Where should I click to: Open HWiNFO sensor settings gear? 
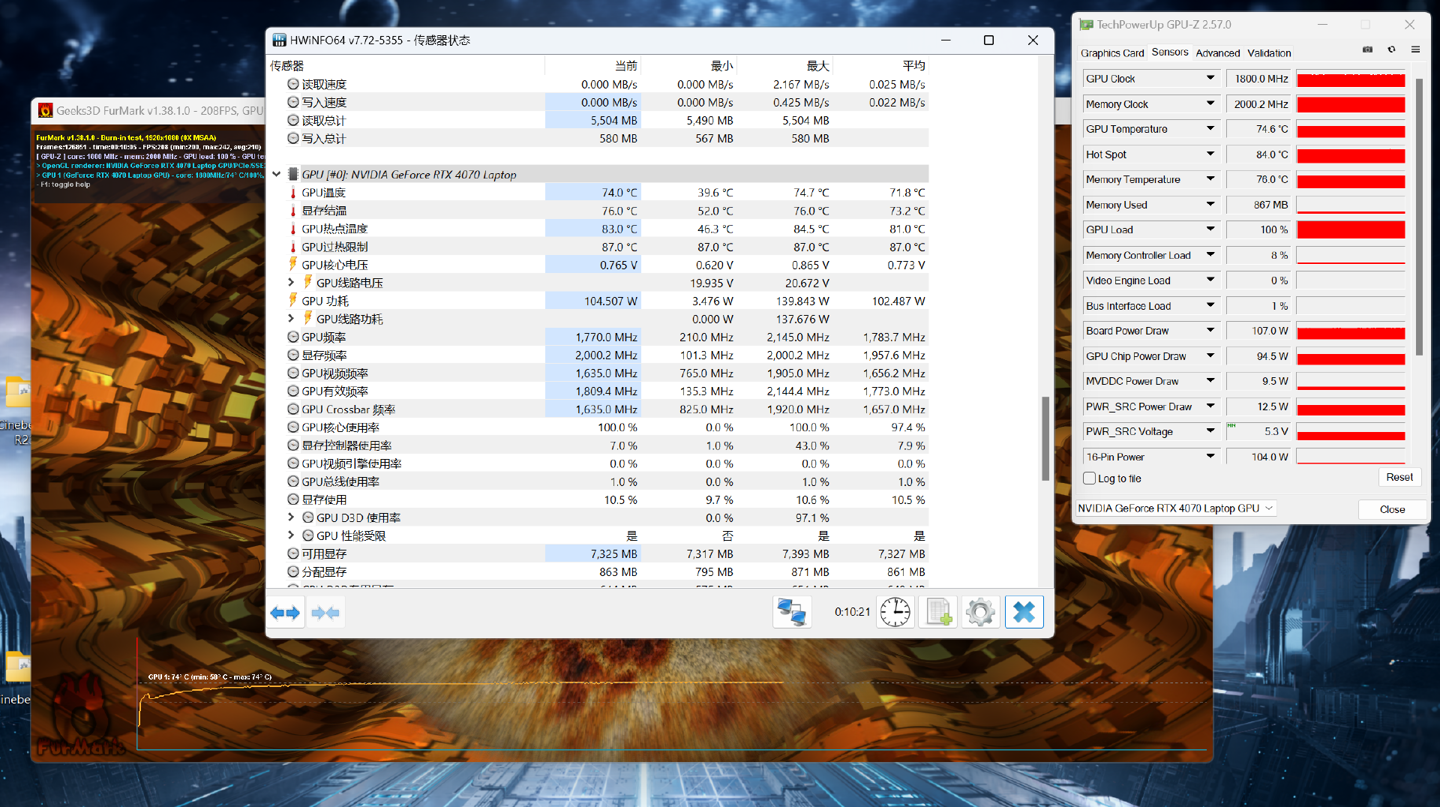pyautogui.click(x=980, y=612)
